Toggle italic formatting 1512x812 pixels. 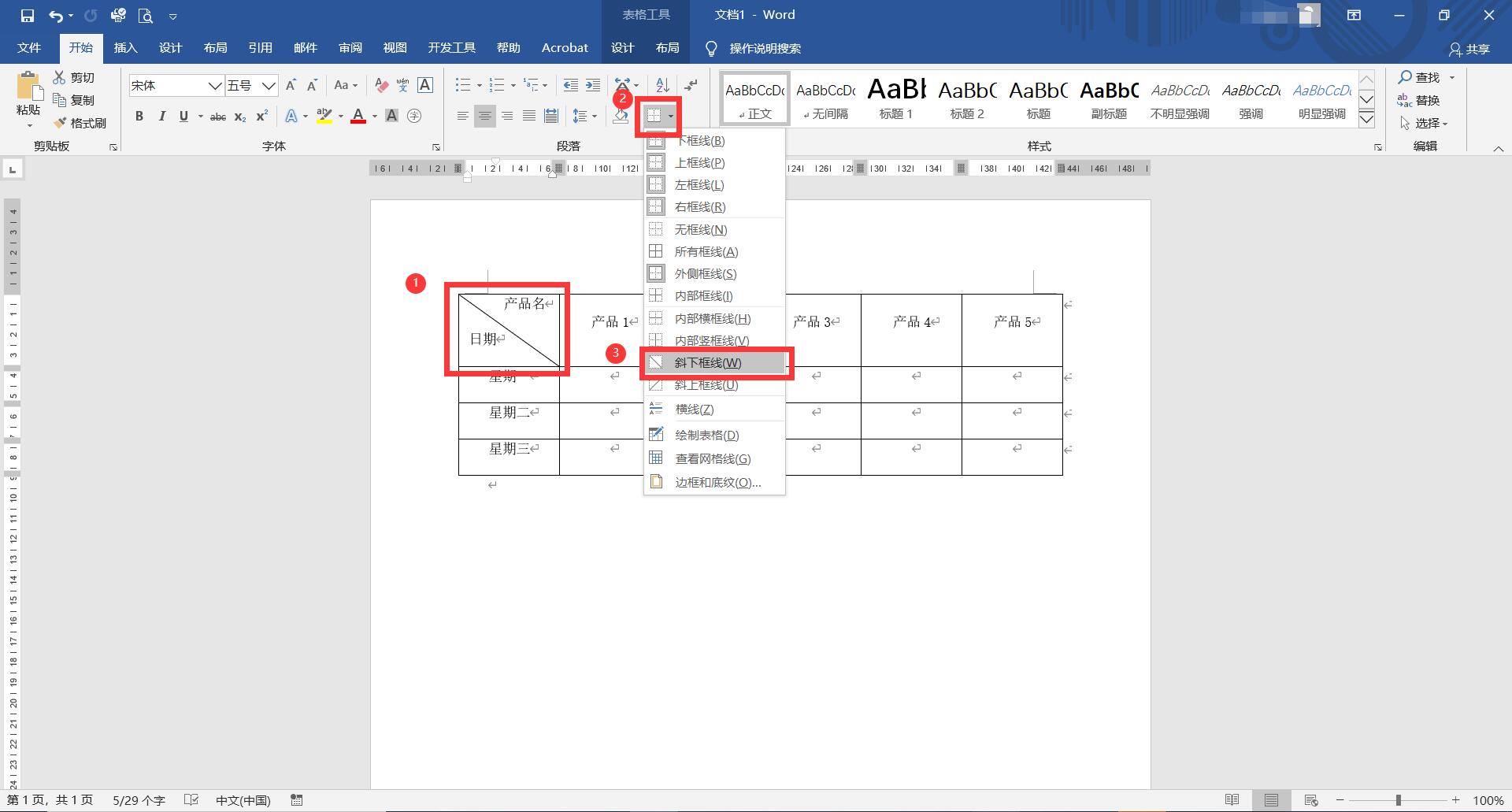(x=162, y=116)
